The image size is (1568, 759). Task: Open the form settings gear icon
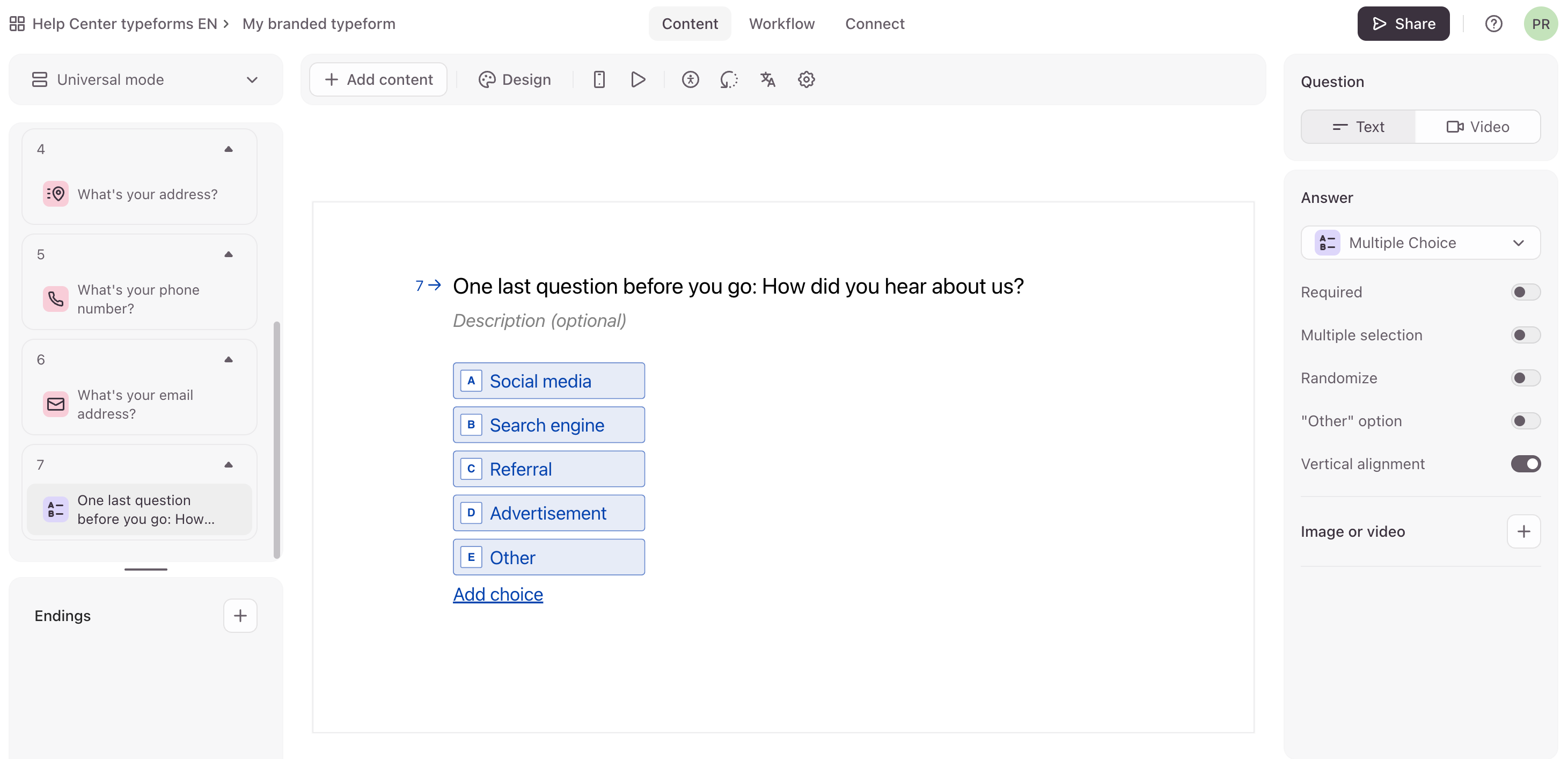click(806, 80)
